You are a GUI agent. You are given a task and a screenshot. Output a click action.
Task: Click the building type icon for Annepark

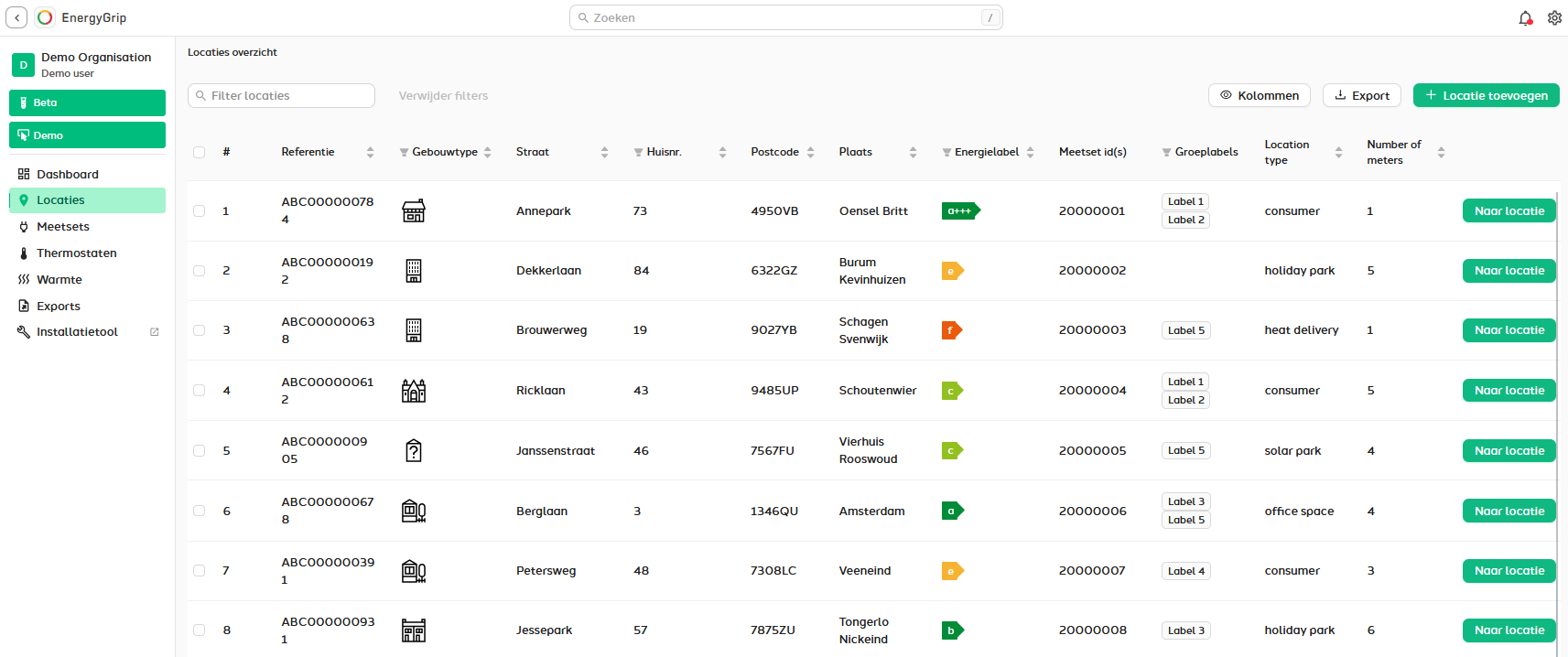click(414, 211)
